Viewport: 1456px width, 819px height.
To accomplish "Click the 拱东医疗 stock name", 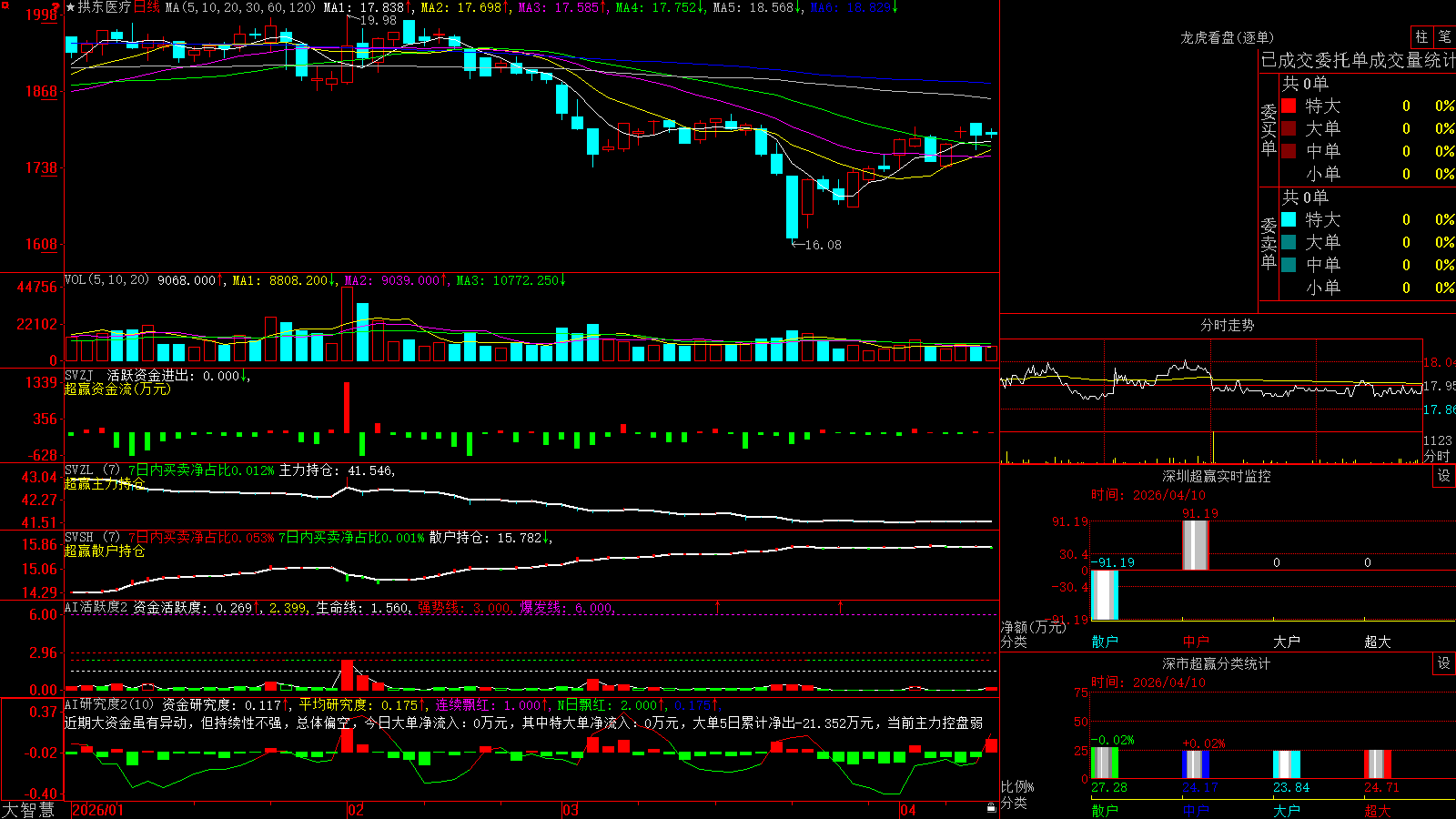I will tap(105, 7).
